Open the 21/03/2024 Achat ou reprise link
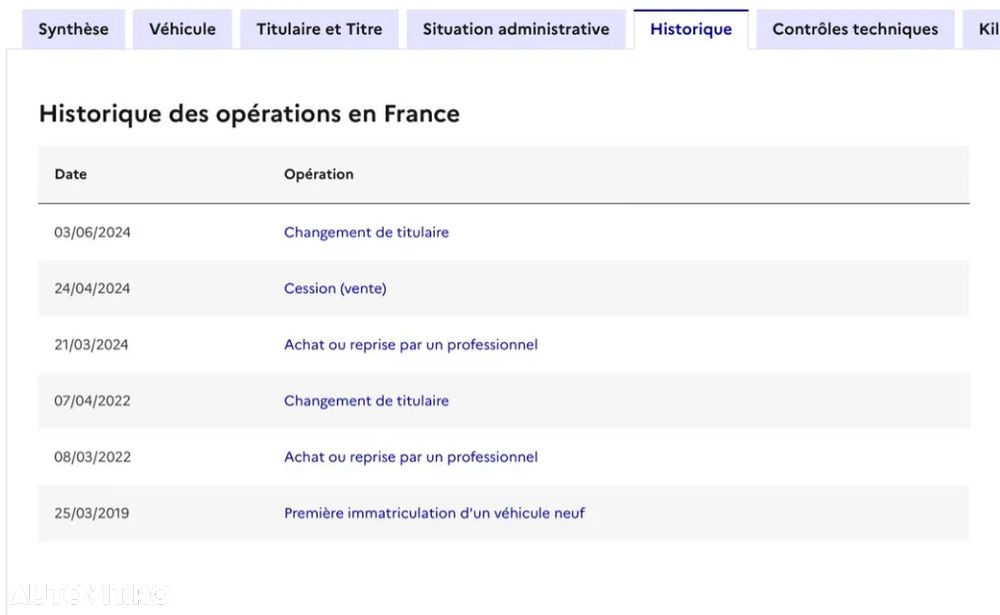Viewport: 1000px width, 615px height. click(411, 345)
